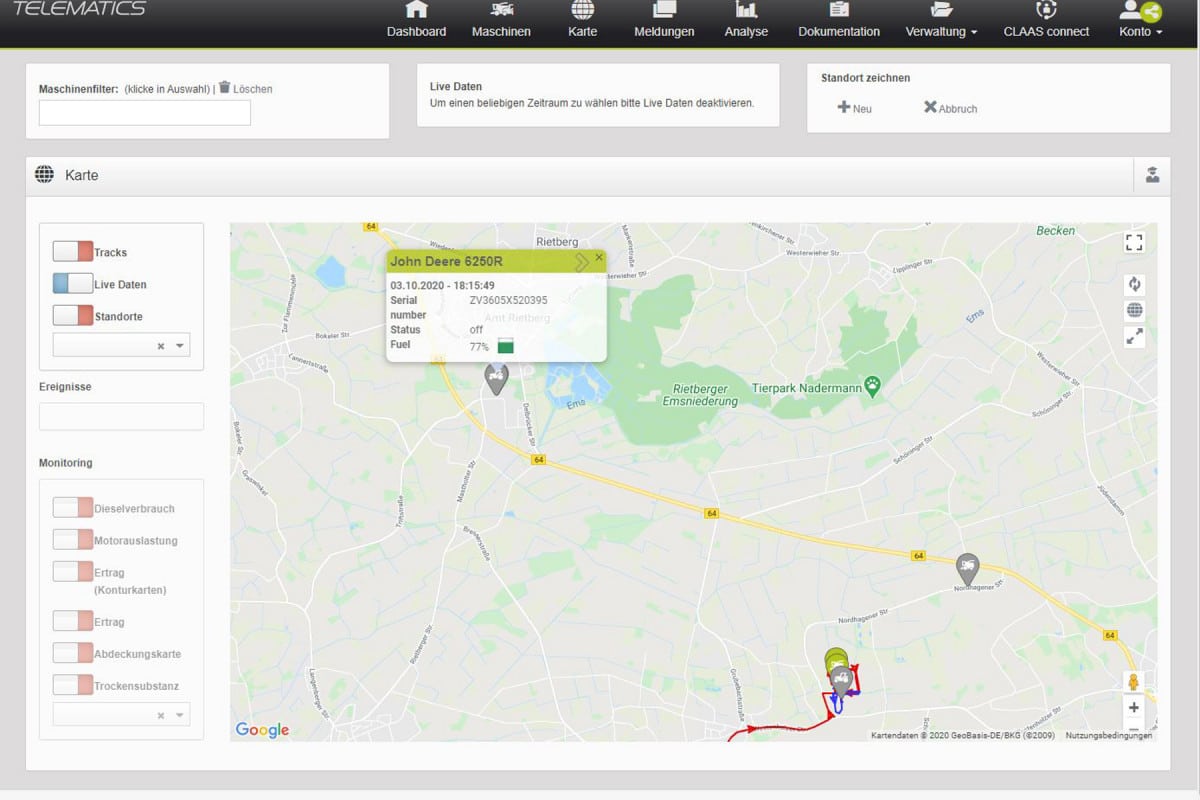The width and height of the screenshot is (1200, 800).
Task: Expand the dropdown below Trockensubstanz
Action: pos(180,715)
